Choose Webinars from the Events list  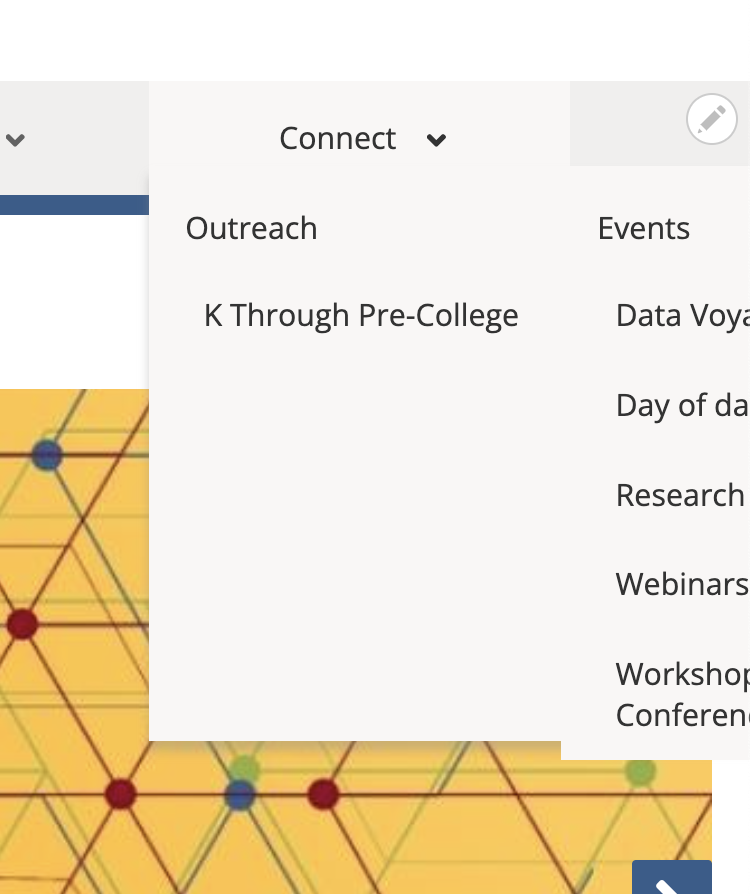[682, 584]
